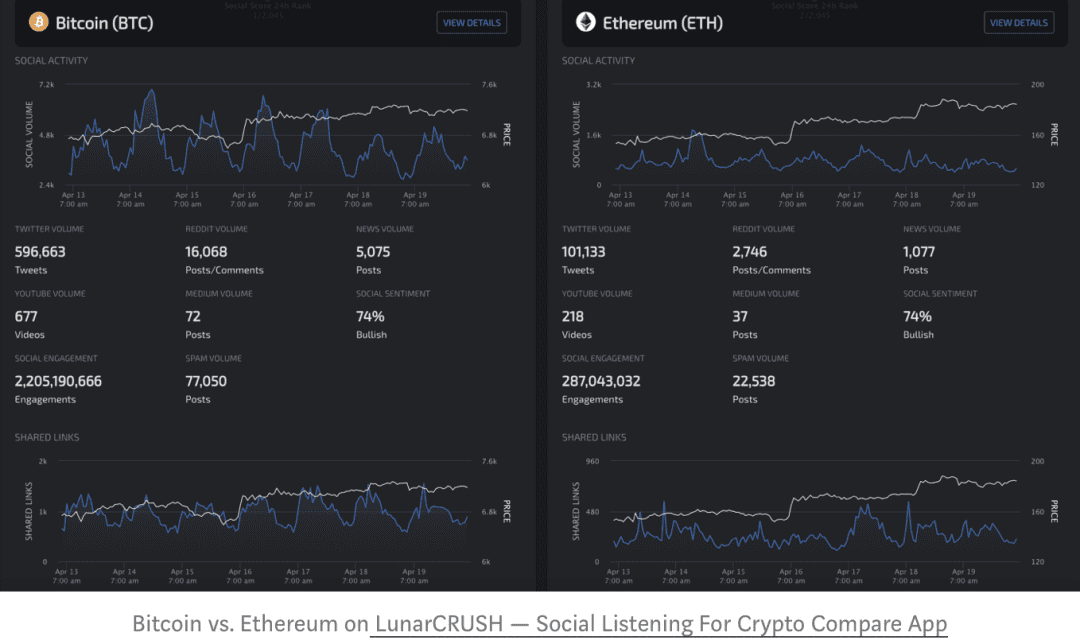This screenshot has height=644, width=1080.
Task: Click the Ethereum shared links chart
Action: click(816, 511)
